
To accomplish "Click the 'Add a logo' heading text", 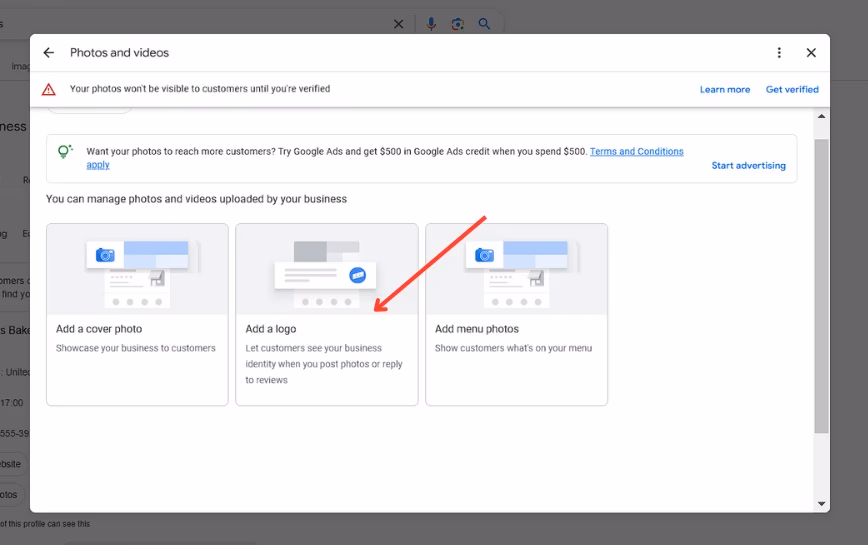I will (271, 329).
